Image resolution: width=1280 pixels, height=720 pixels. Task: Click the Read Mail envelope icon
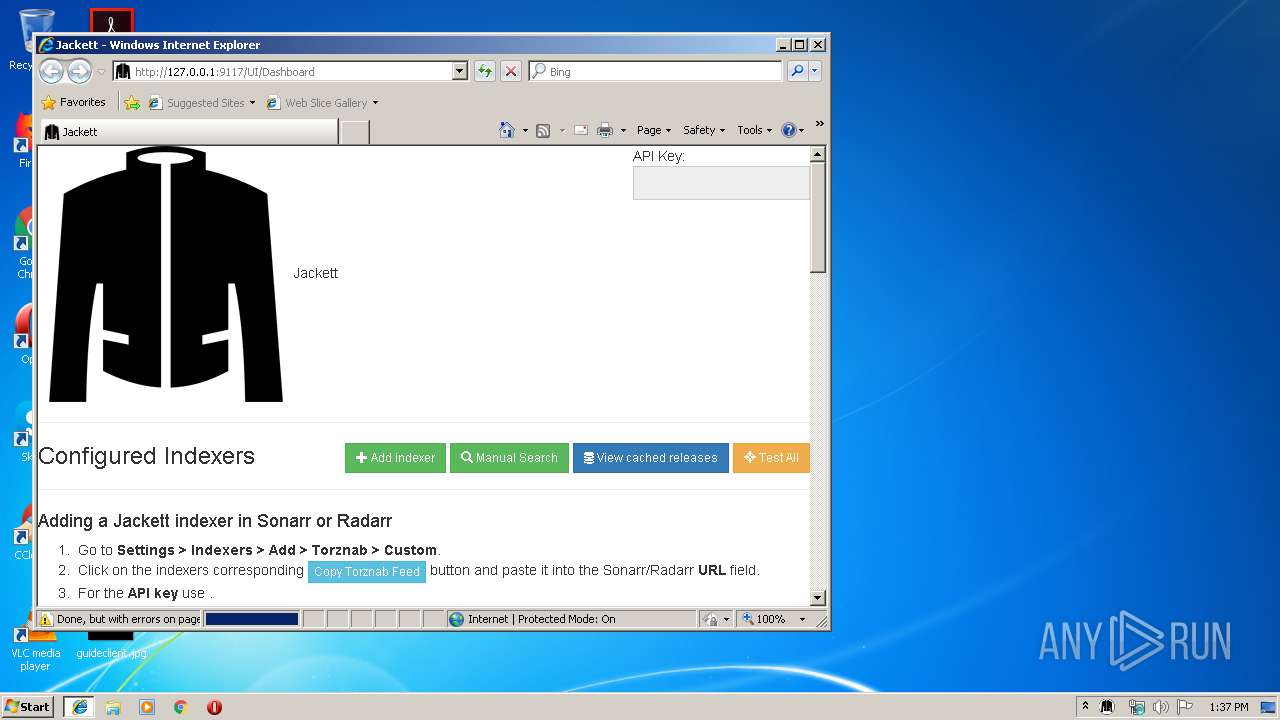coord(580,130)
